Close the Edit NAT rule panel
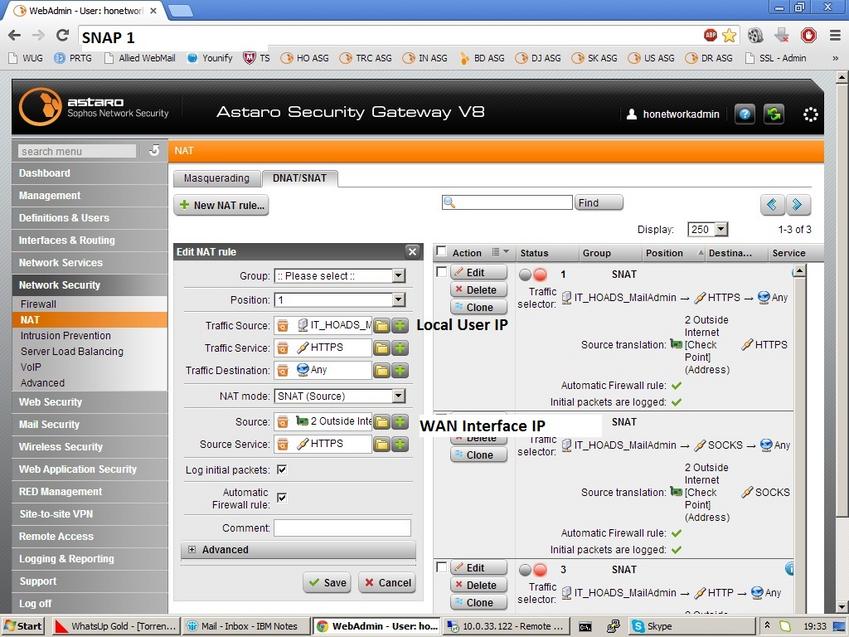Viewport: 849px width, 637px height. click(412, 251)
